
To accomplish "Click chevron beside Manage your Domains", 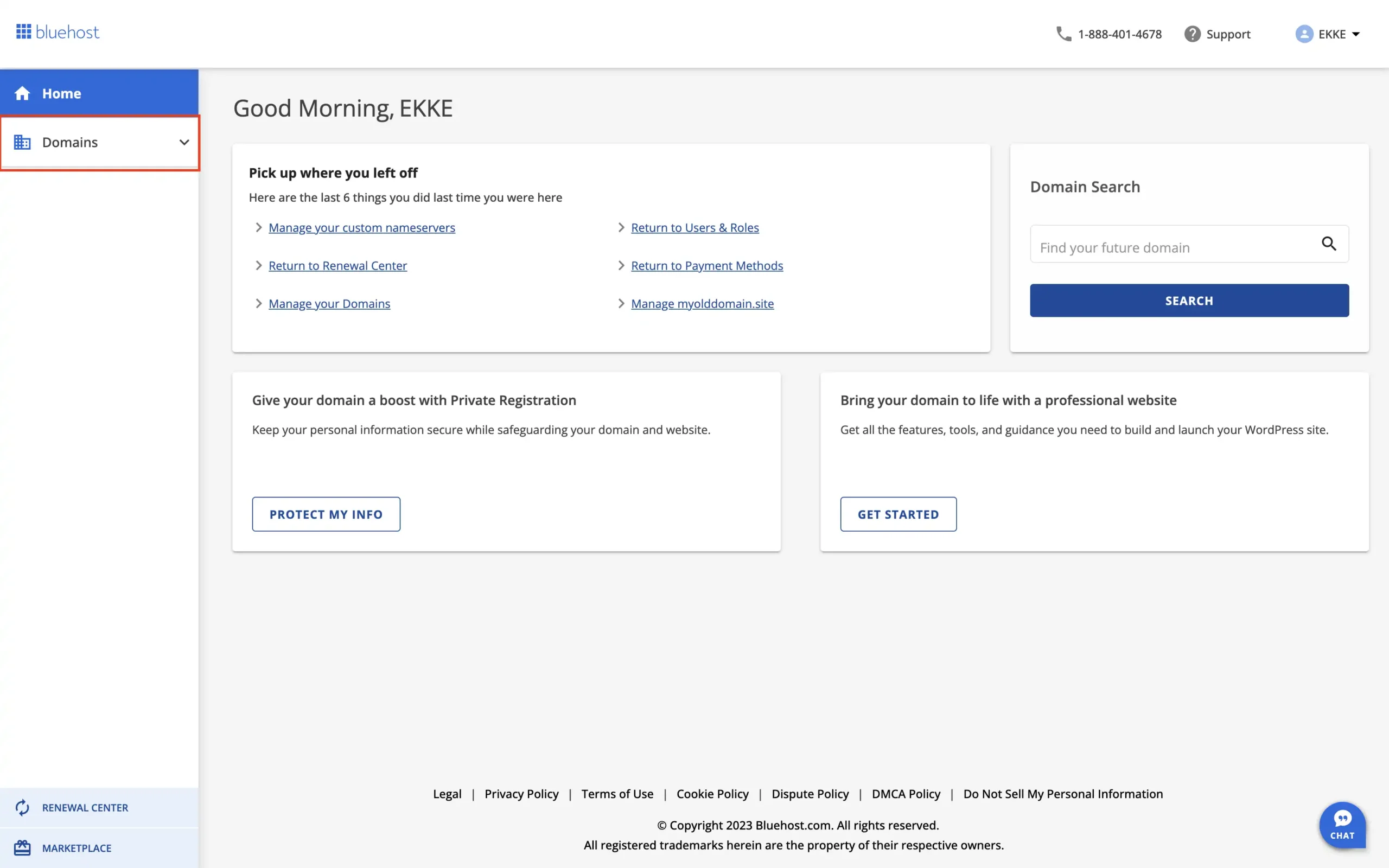I will coord(258,304).
